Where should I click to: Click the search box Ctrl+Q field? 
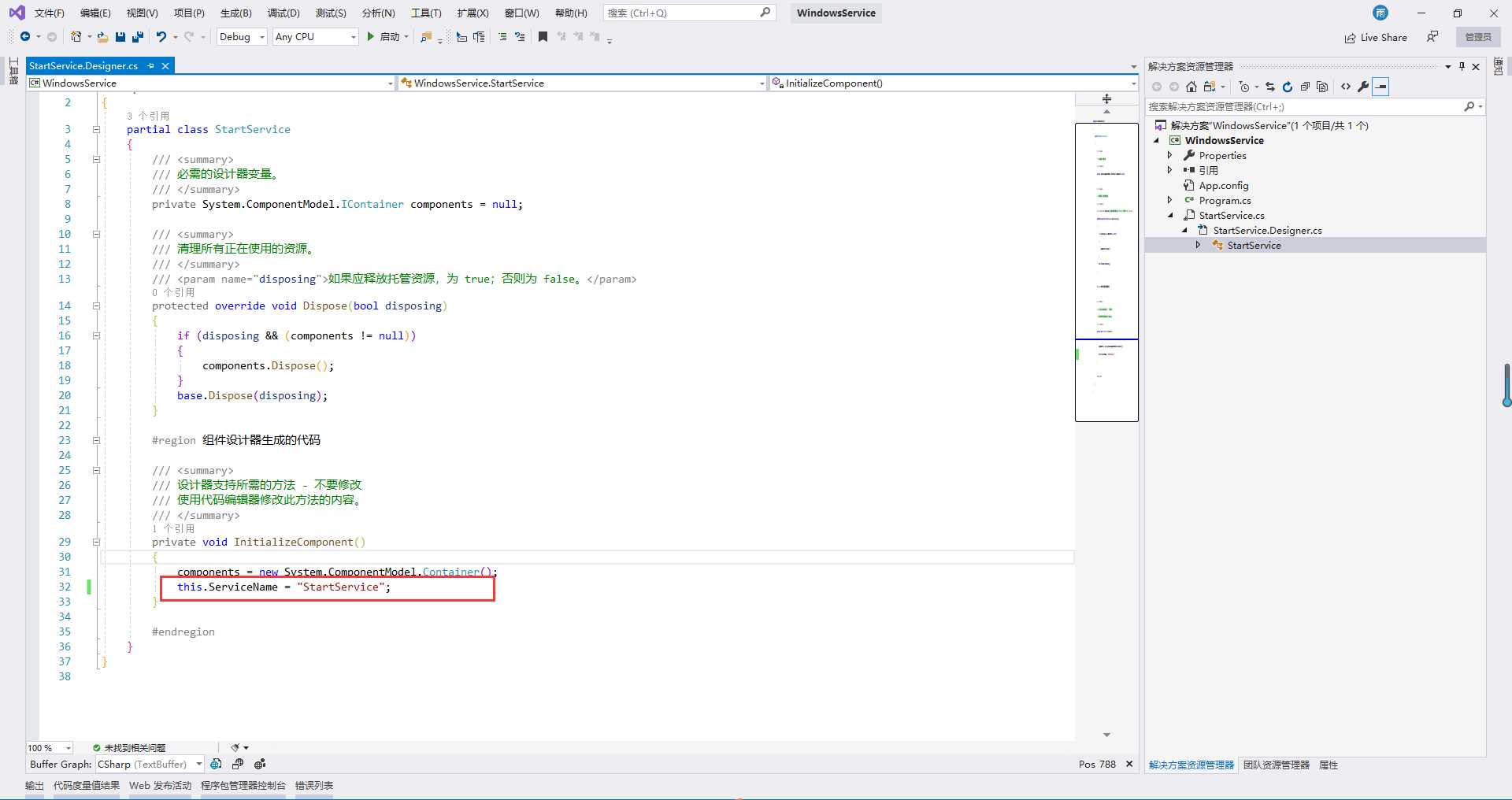[x=690, y=13]
